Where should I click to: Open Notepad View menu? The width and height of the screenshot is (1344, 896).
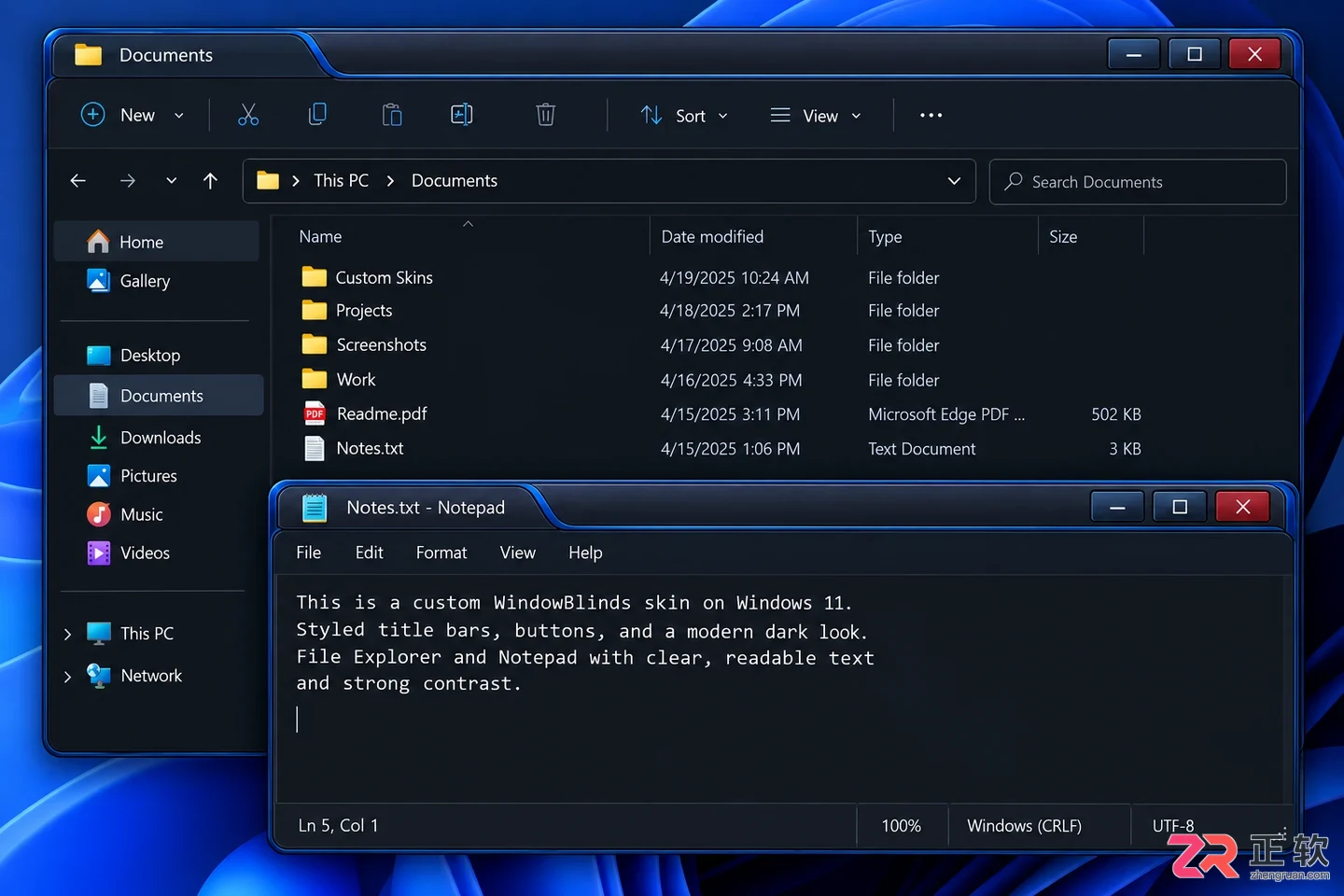tap(518, 553)
